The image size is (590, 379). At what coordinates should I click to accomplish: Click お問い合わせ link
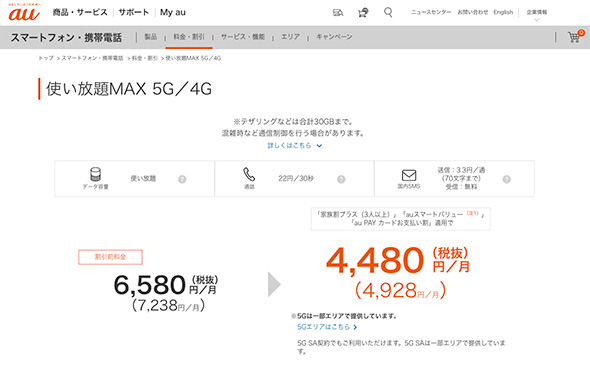tap(473, 12)
